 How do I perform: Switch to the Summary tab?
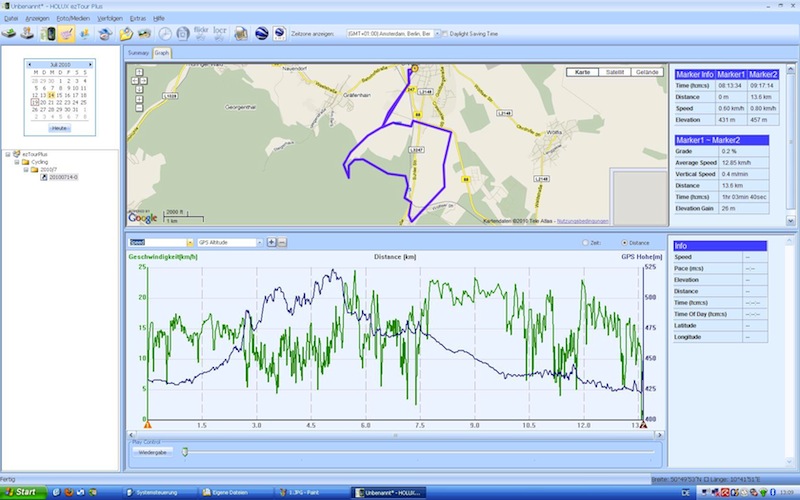(138, 53)
